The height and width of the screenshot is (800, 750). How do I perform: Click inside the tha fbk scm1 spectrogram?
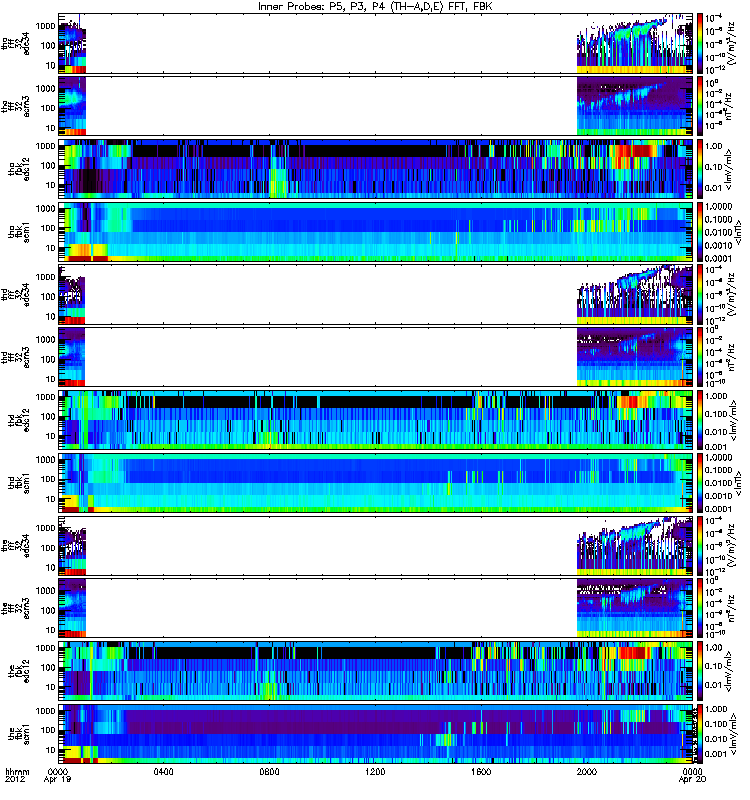click(376, 232)
